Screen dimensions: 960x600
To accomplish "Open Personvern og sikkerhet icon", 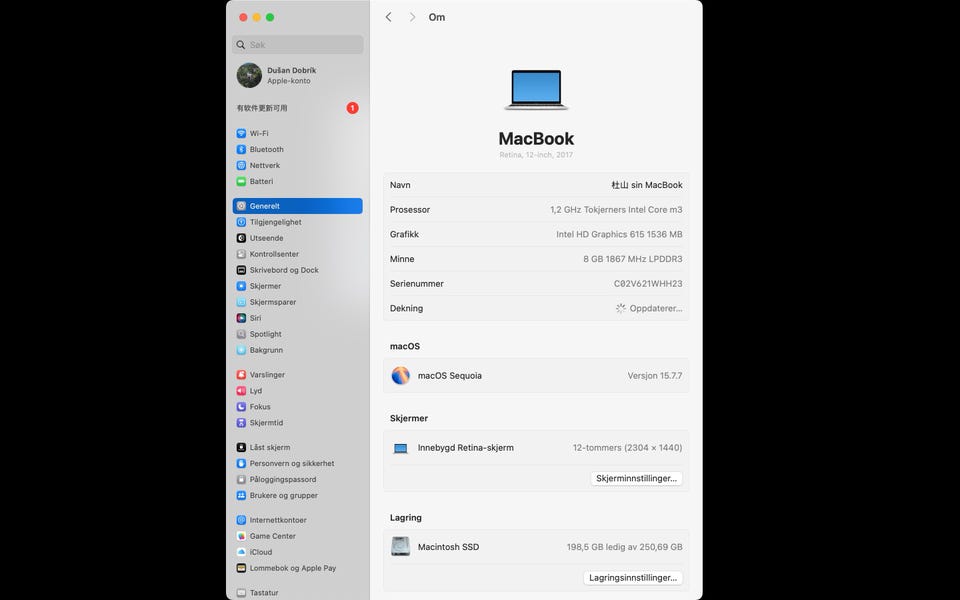I will pos(241,463).
